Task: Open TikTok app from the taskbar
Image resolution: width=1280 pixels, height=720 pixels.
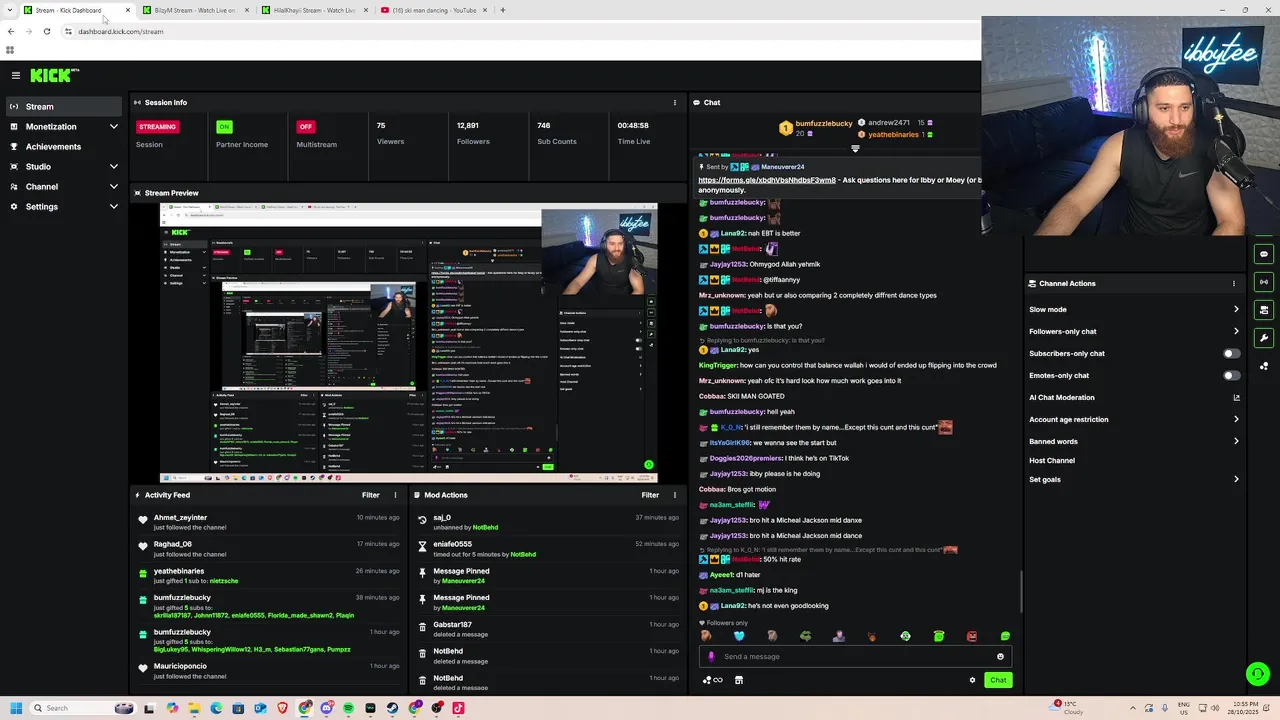Action: coord(458,708)
